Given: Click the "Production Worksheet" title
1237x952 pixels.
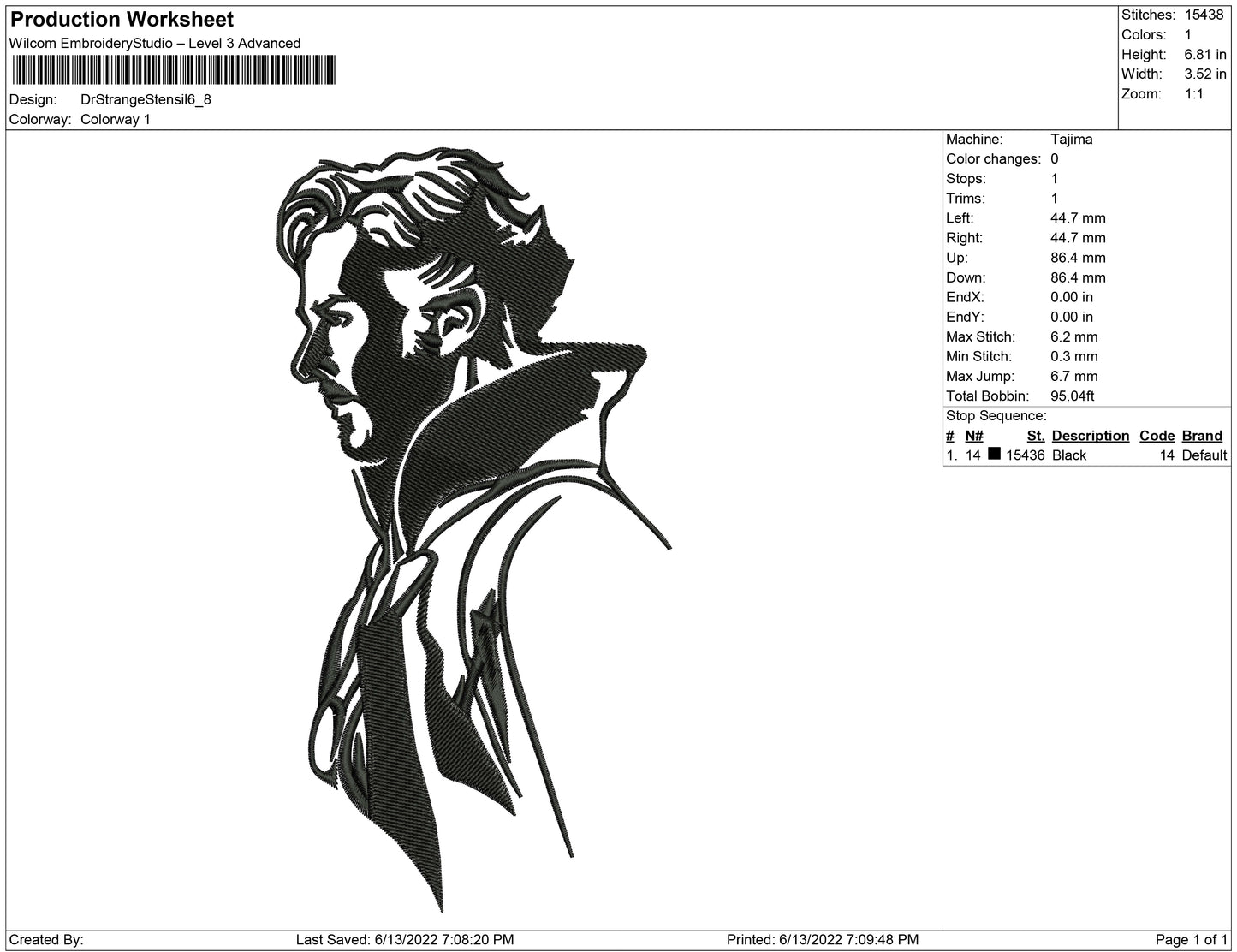Looking at the screenshot, I should pos(122,20).
